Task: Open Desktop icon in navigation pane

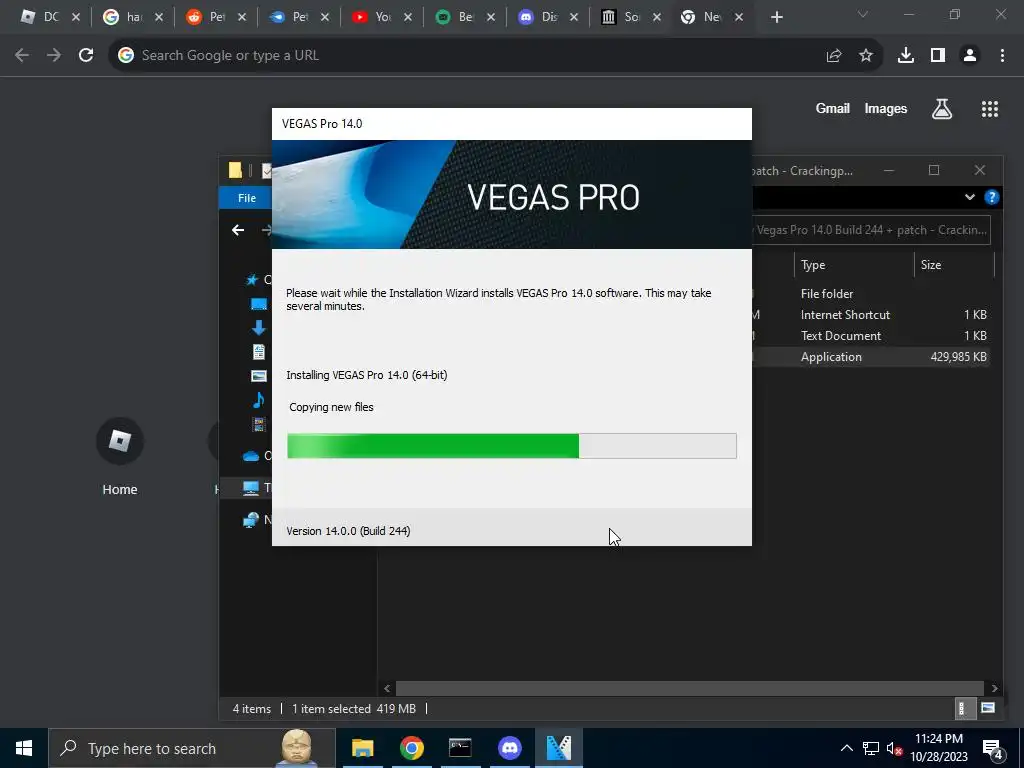Action: click(x=259, y=304)
